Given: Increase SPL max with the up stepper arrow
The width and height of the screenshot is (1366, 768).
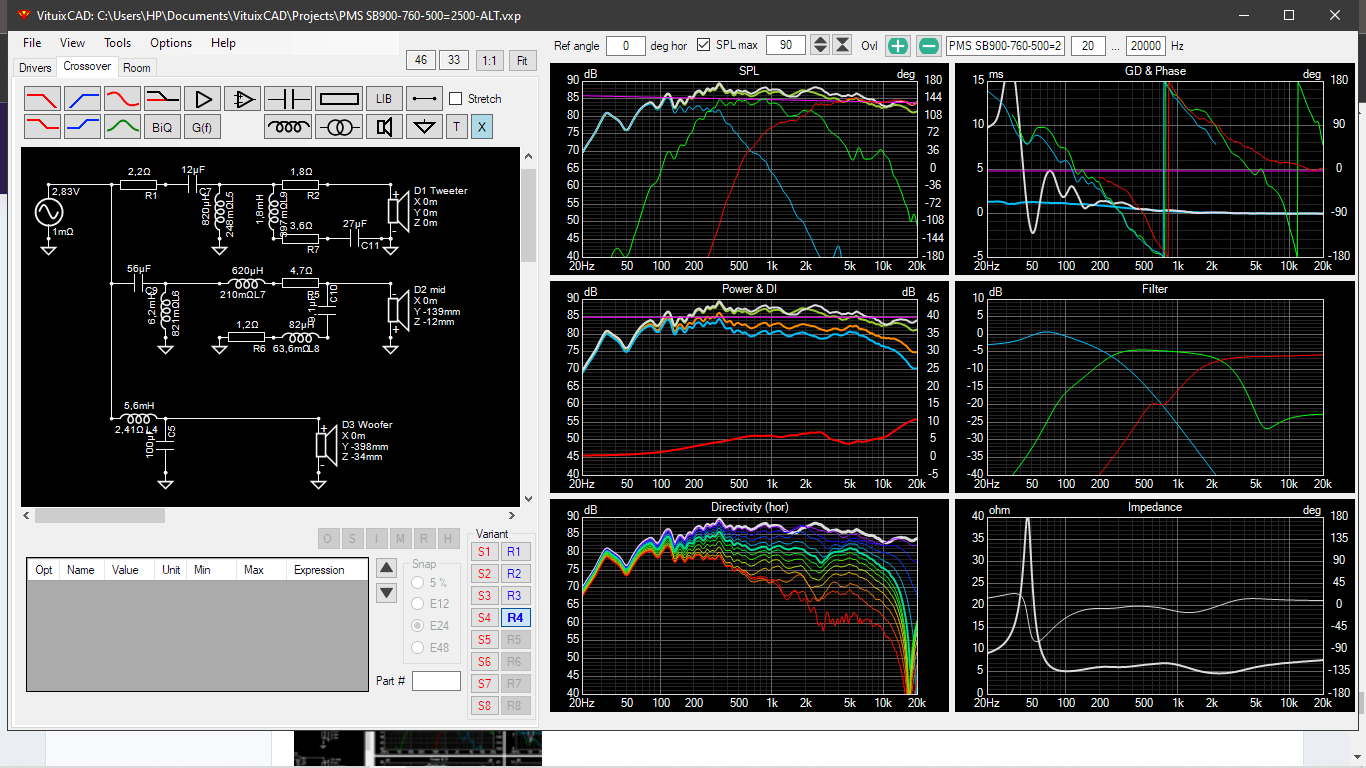Looking at the screenshot, I should 820,41.
